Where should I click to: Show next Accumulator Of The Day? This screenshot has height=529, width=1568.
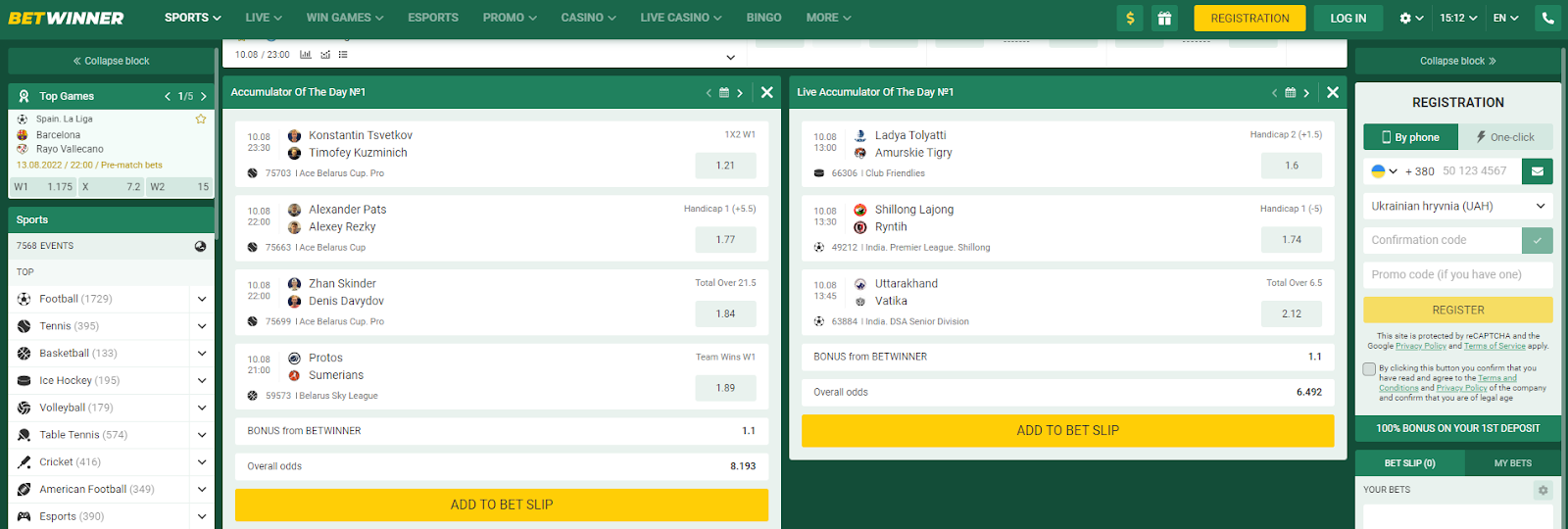pos(740,92)
